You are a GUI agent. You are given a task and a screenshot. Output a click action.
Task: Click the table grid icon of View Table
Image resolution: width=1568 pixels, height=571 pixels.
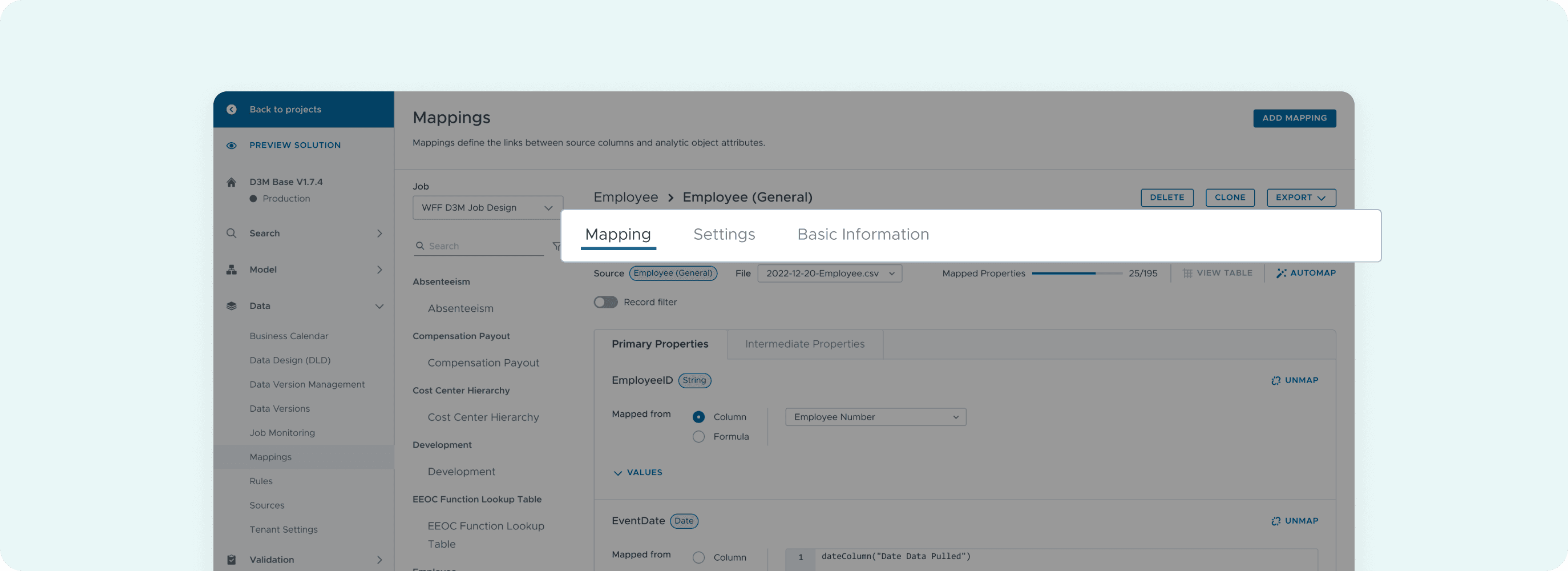1187,273
